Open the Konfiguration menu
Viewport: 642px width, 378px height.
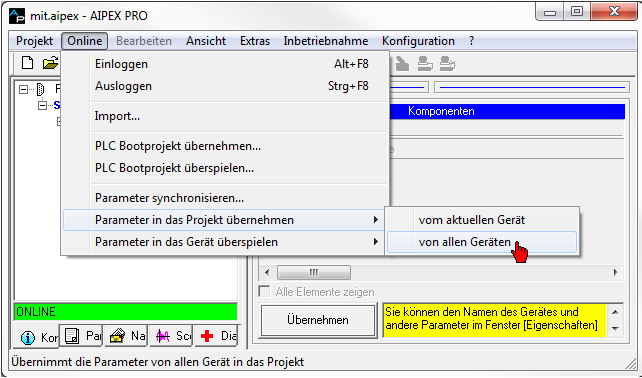[x=418, y=41]
